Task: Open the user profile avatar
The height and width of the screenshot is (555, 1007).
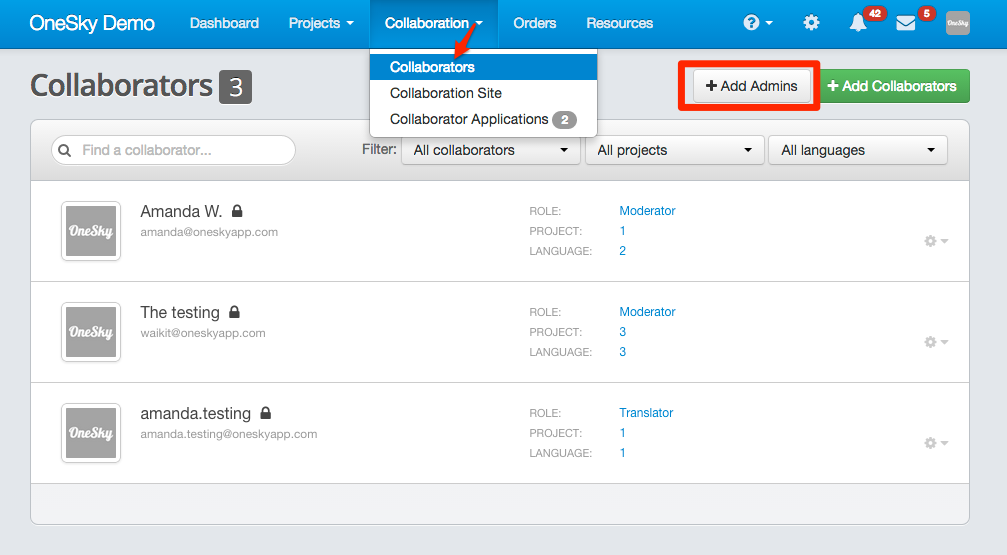Action: (x=958, y=23)
